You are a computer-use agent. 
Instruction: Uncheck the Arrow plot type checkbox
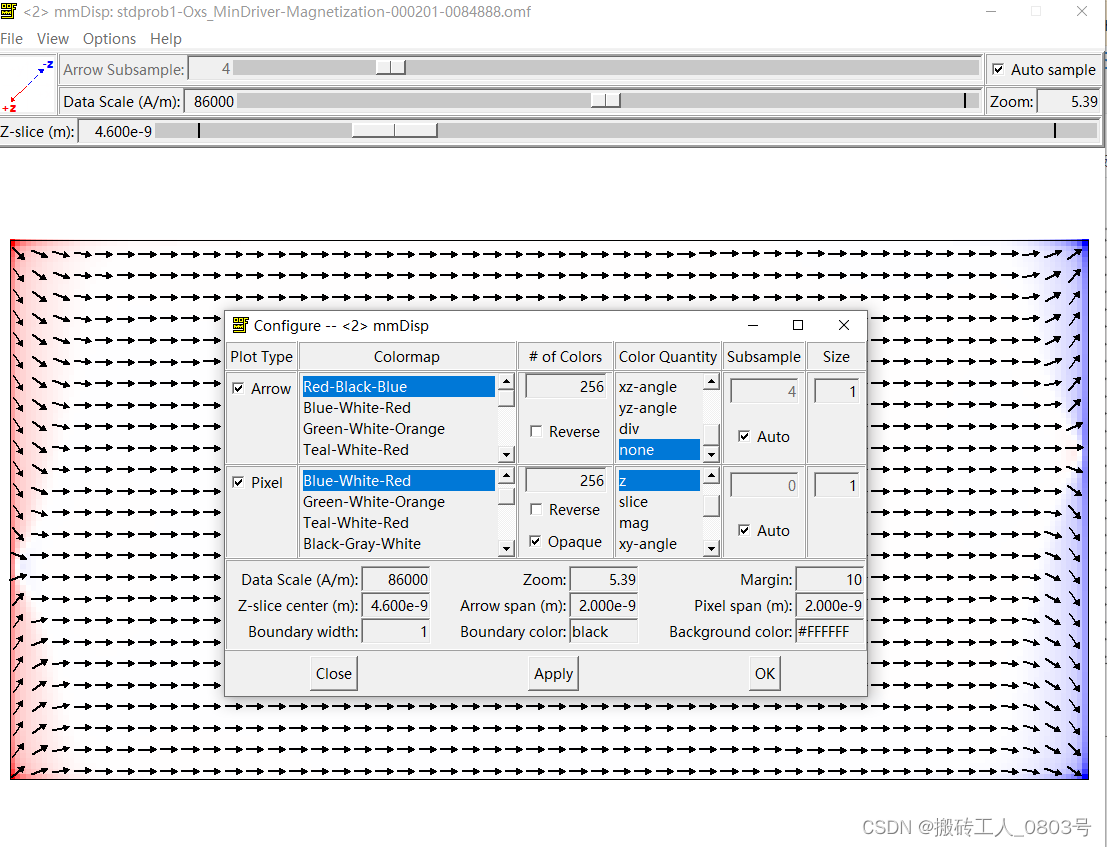[x=239, y=388]
